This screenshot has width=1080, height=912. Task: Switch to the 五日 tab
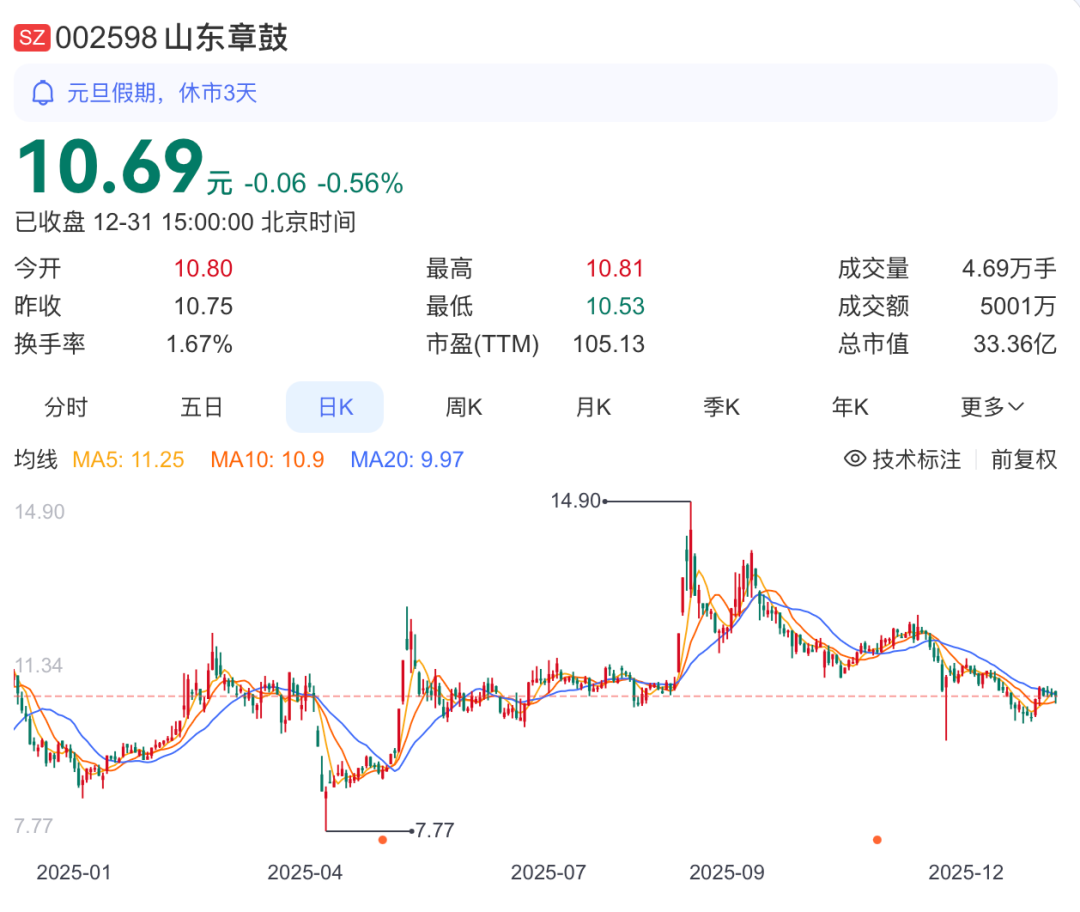[x=201, y=407]
